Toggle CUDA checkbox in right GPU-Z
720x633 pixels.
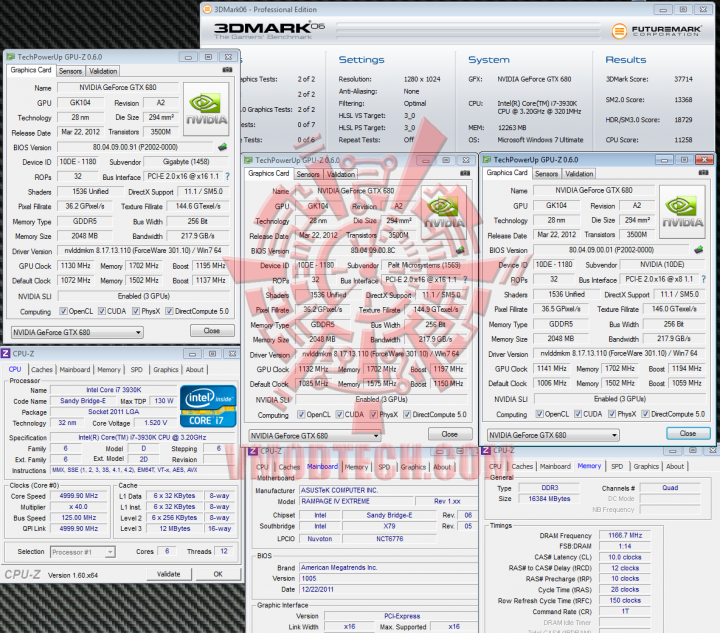pos(578,414)
